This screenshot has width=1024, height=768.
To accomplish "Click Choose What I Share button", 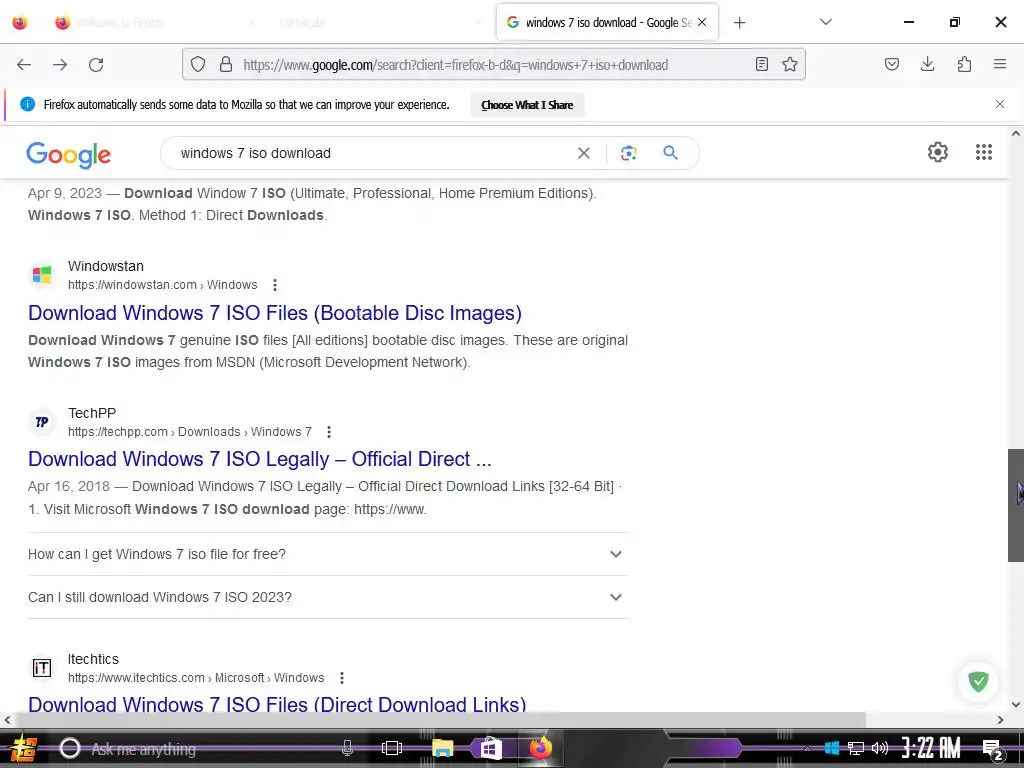I will (x=527, y=105).
